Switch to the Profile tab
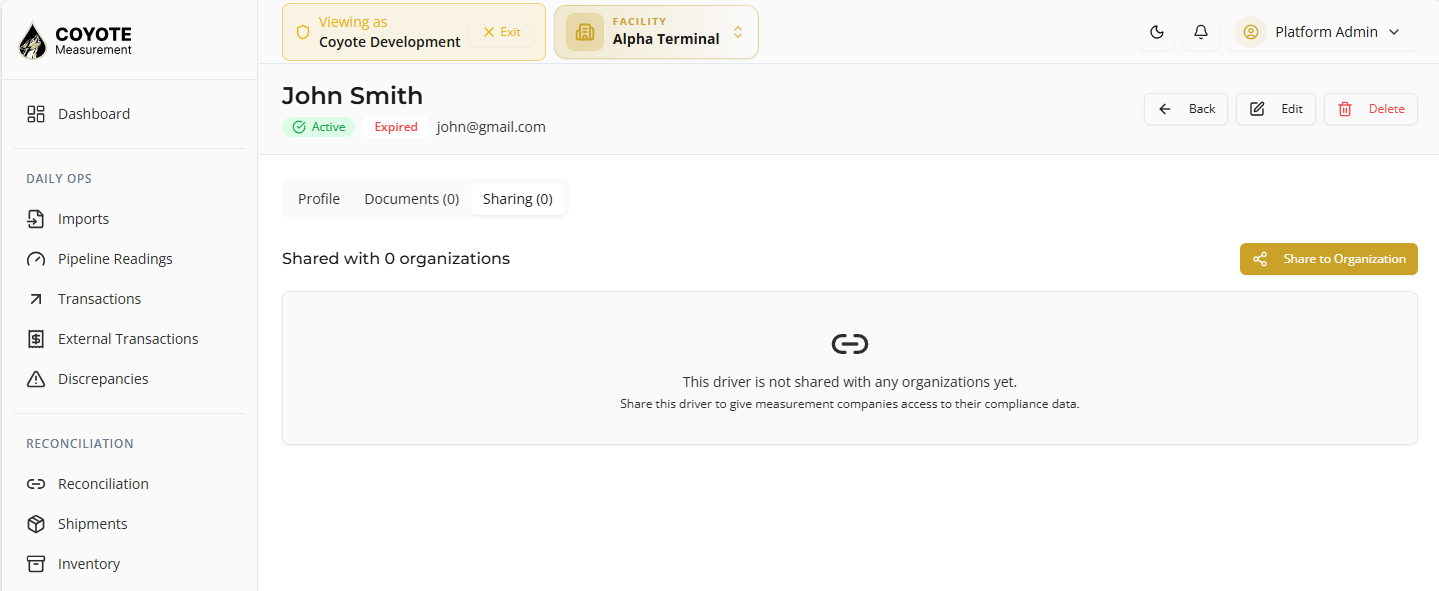 point(319,199)
